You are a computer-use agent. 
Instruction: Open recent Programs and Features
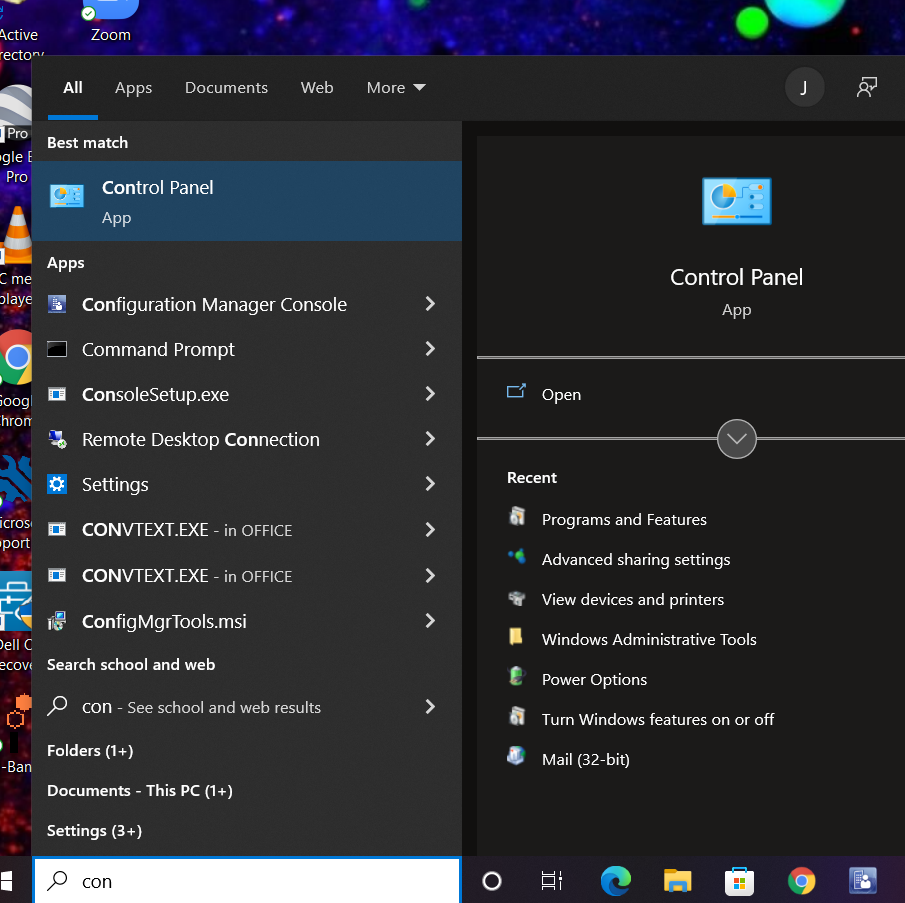624,519
